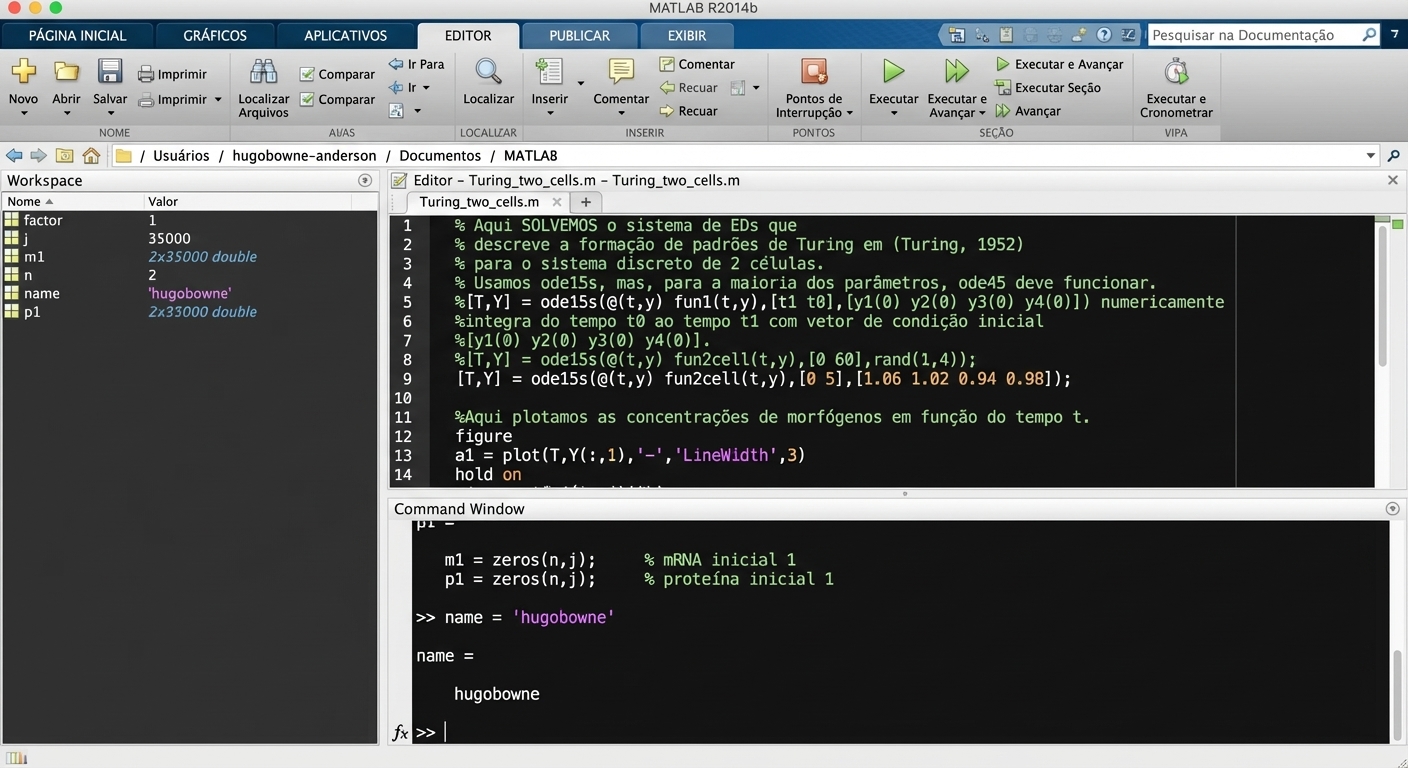This screenshot has width=1408, height=768.
Task: Select the Turing_two_cells.m file tab
Action: click(479, 202)
